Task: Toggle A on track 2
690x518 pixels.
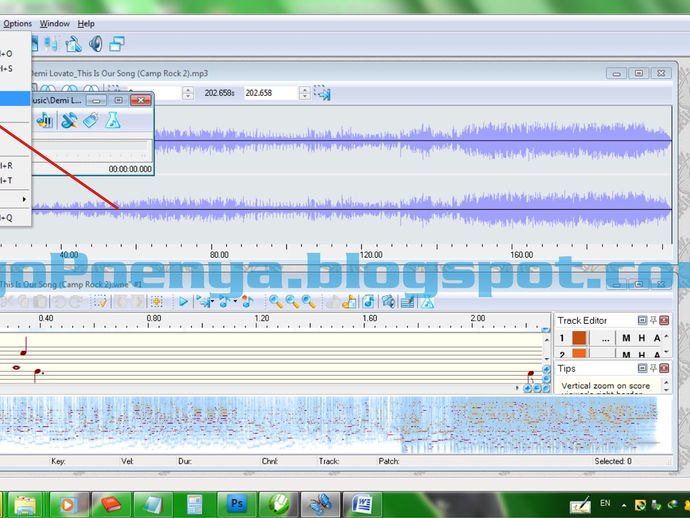Action: click(657, 354)
